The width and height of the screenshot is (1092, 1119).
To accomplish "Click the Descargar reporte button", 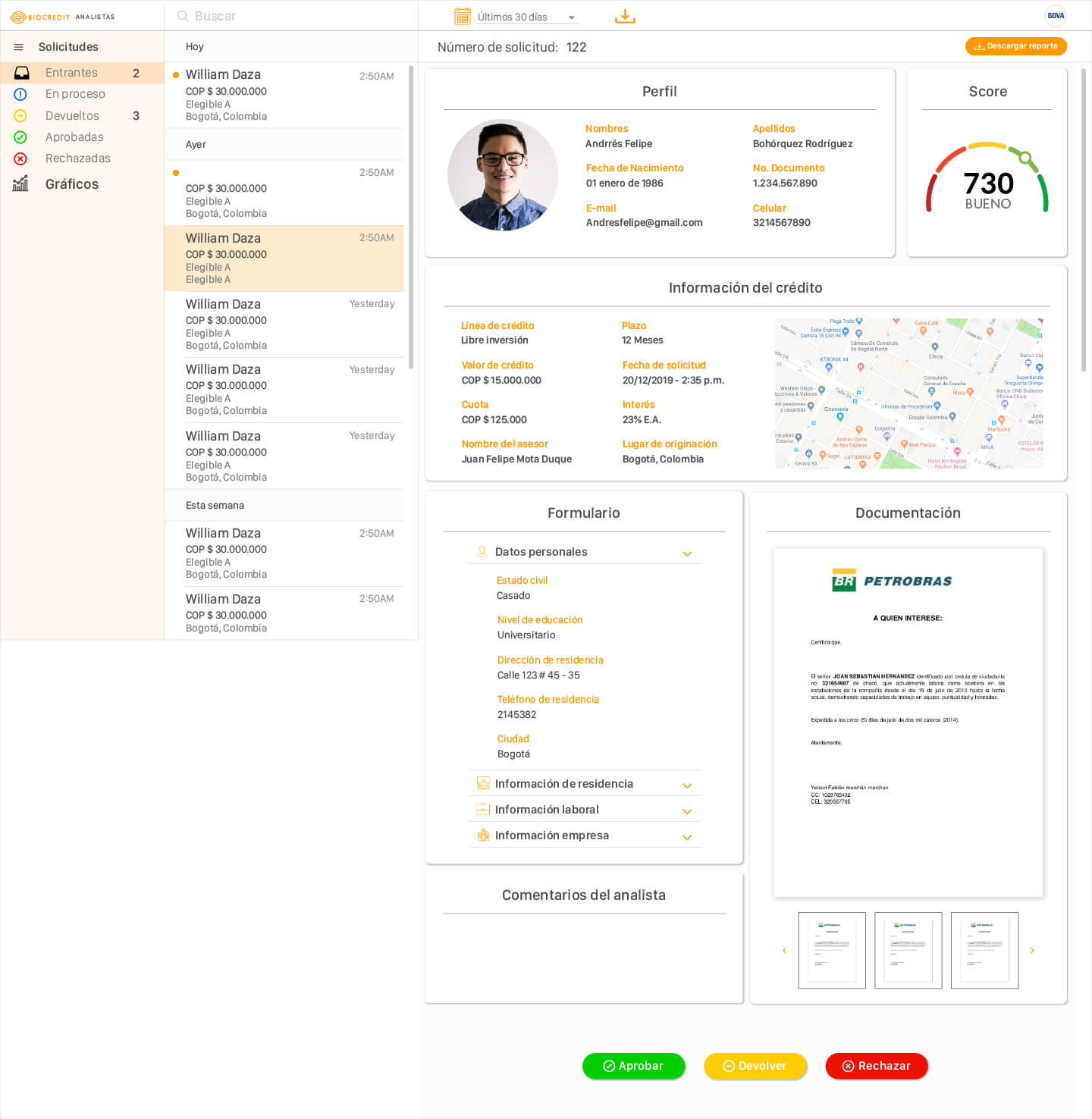I will [1015, 46].
